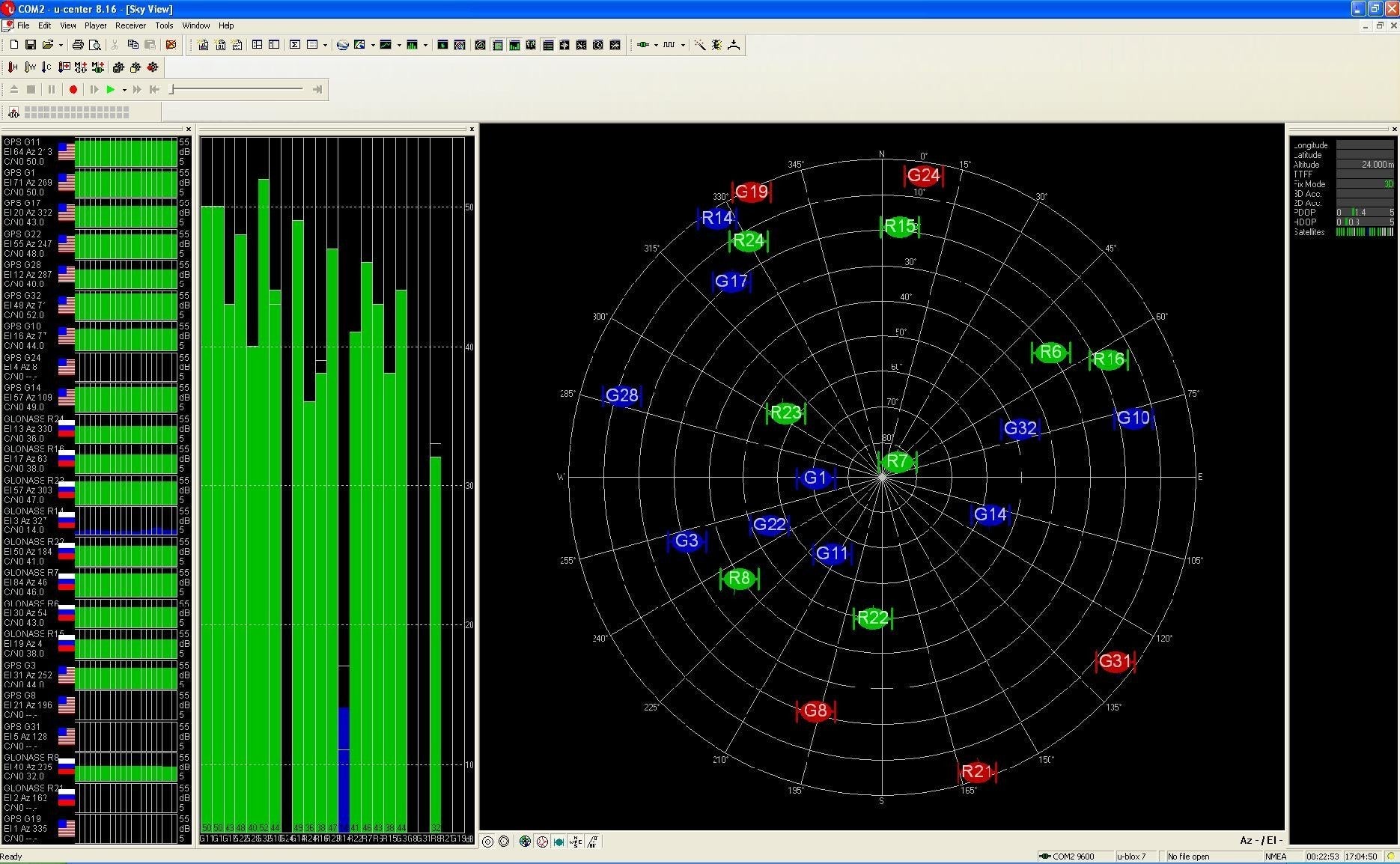Open the Receiver menu
Image resolution: width=1400 pixels, height=864 pixels.
click(131, 25)
